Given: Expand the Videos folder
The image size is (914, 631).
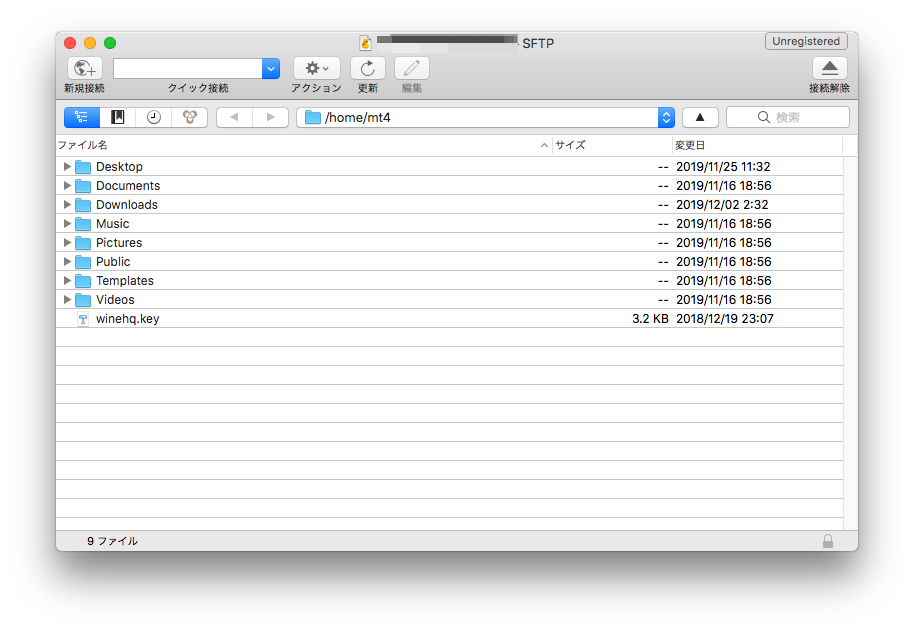Looking at the screenshot, I should 67,299.
